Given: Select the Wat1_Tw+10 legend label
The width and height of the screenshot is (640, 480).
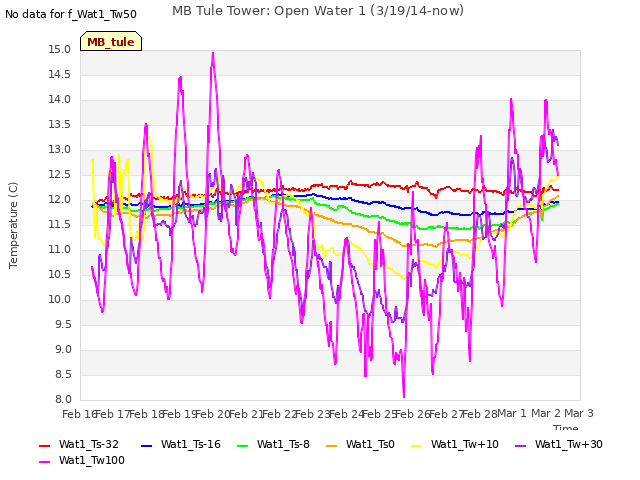Looking at the screenshot, I should (464, 444).
